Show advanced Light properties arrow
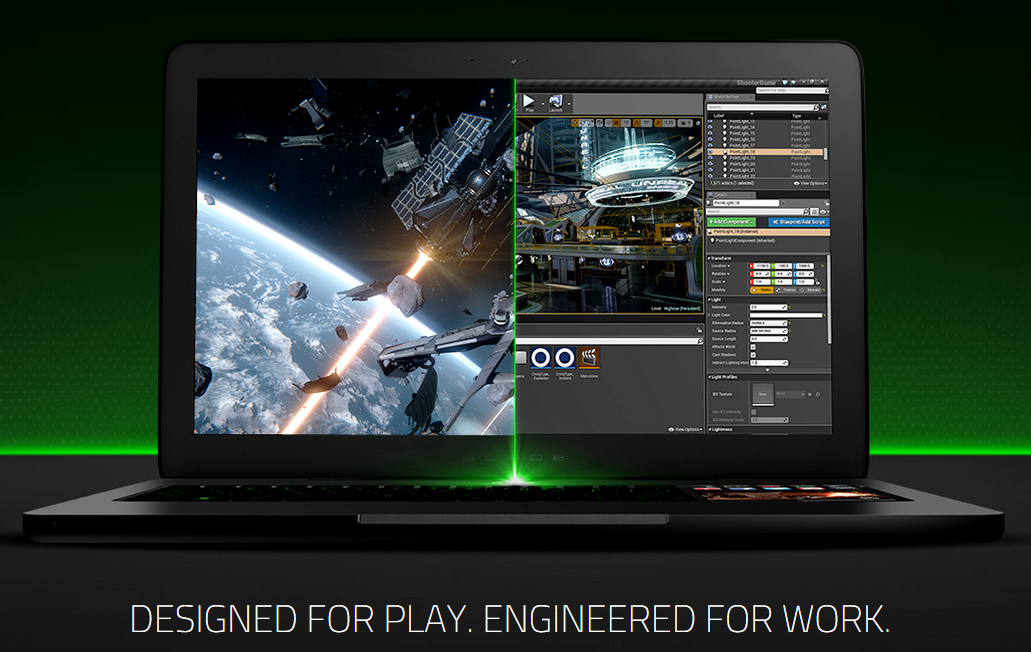The height and width of the screenshot is (652, 1031). 767,370
